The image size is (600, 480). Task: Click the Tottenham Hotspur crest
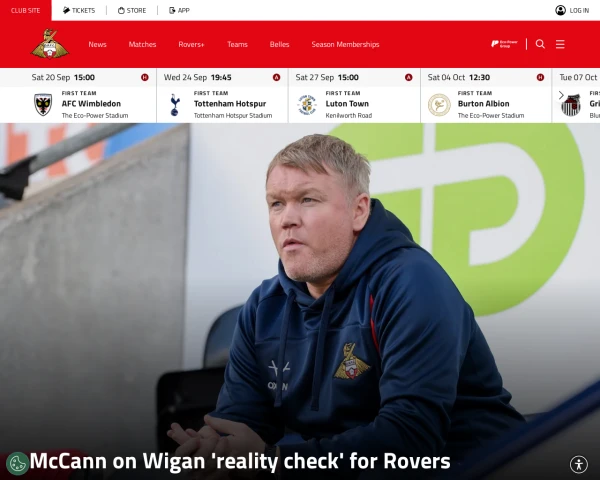174,104
